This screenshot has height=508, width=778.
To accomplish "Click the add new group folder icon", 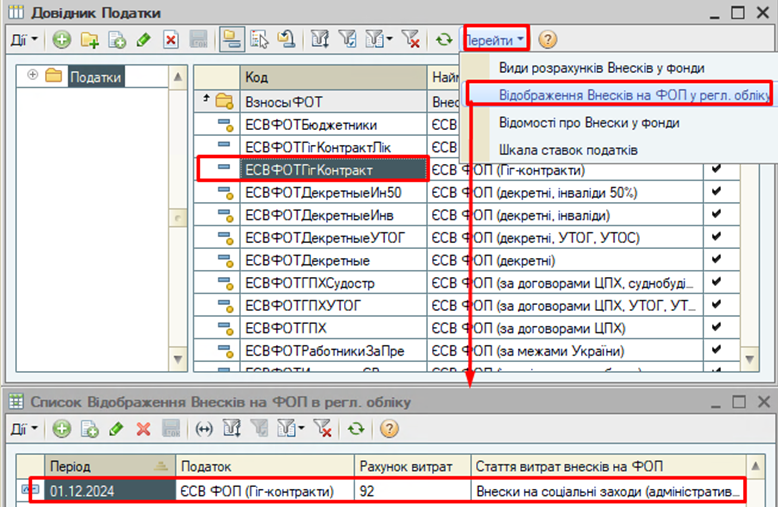I will click(91, 41).
